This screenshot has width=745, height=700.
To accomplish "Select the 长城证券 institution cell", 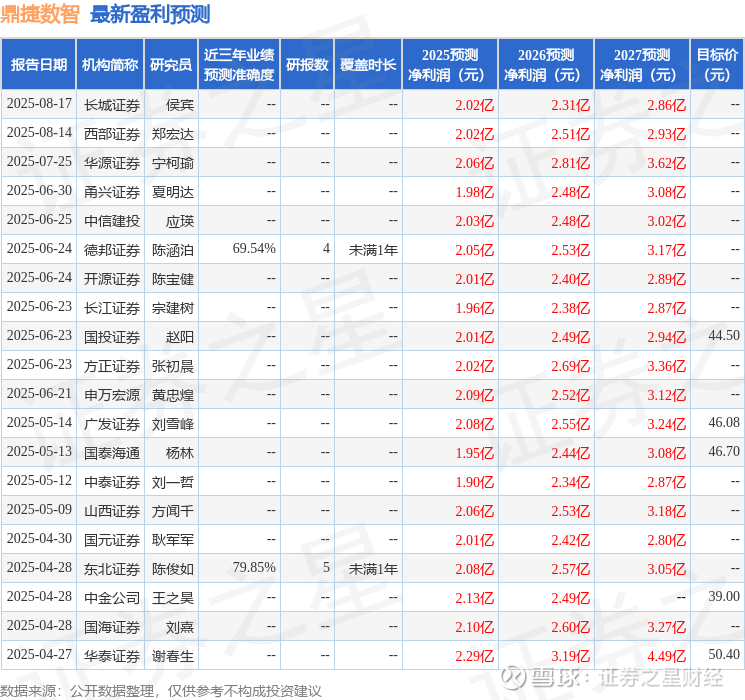I will click(x=112, y=105).
